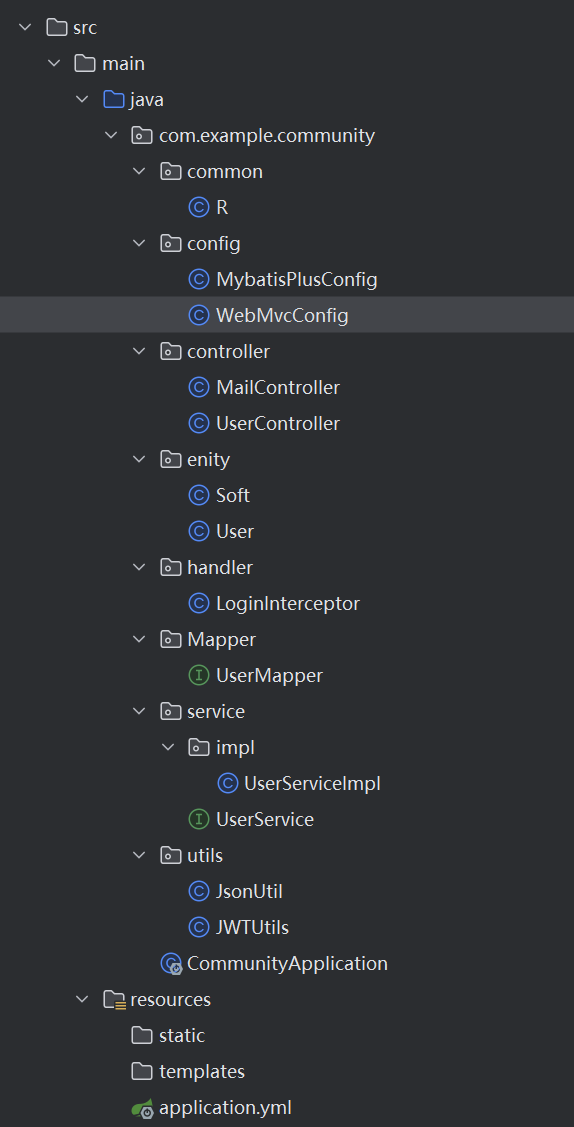The width and height of the screenshot is (574, 1127).
Task: Open the UserServiceImpl class
Action: pyautogui.click(x=313, y=783)
